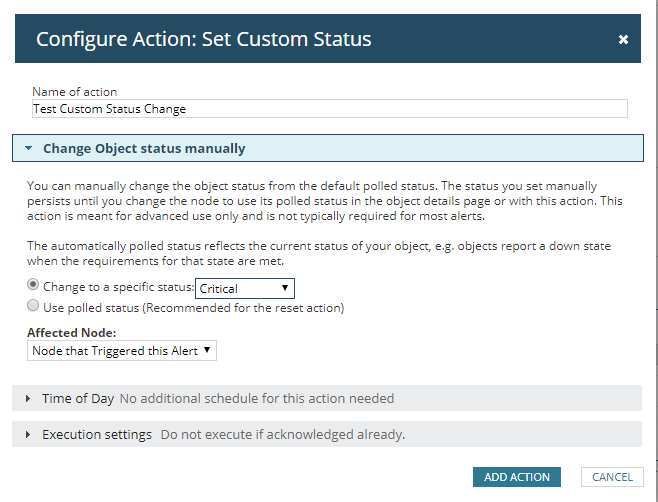Screen dimensions: 658x502
Task: Expand the Time of Day section arrow
Action: coord(28,398)
